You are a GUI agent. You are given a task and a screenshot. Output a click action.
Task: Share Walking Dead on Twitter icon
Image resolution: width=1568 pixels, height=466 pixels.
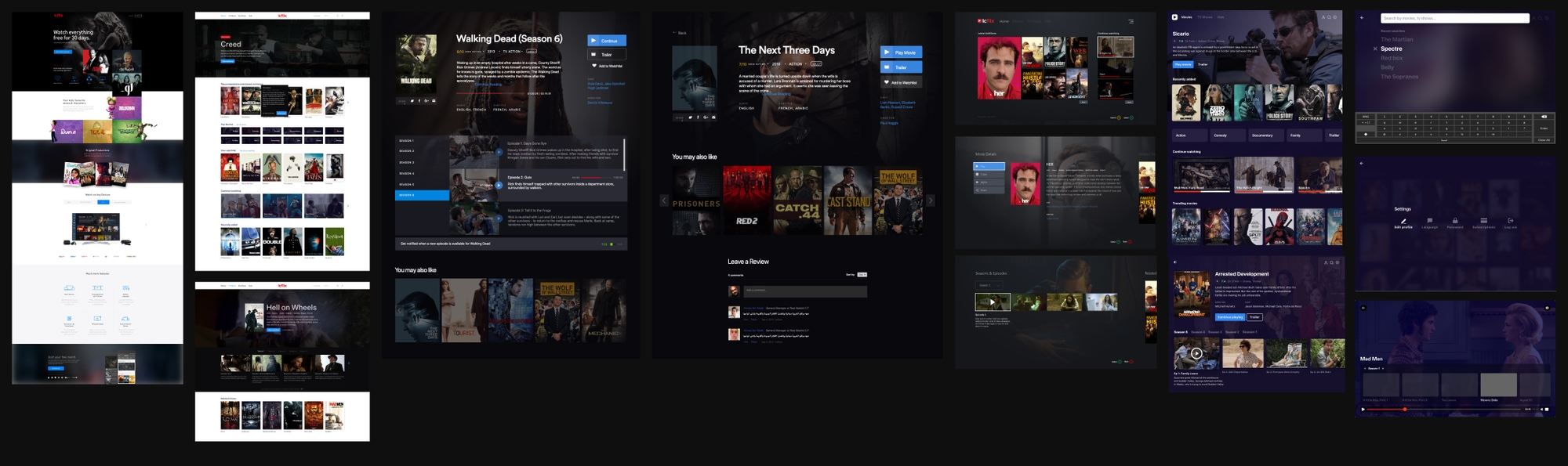coord(412,100)
